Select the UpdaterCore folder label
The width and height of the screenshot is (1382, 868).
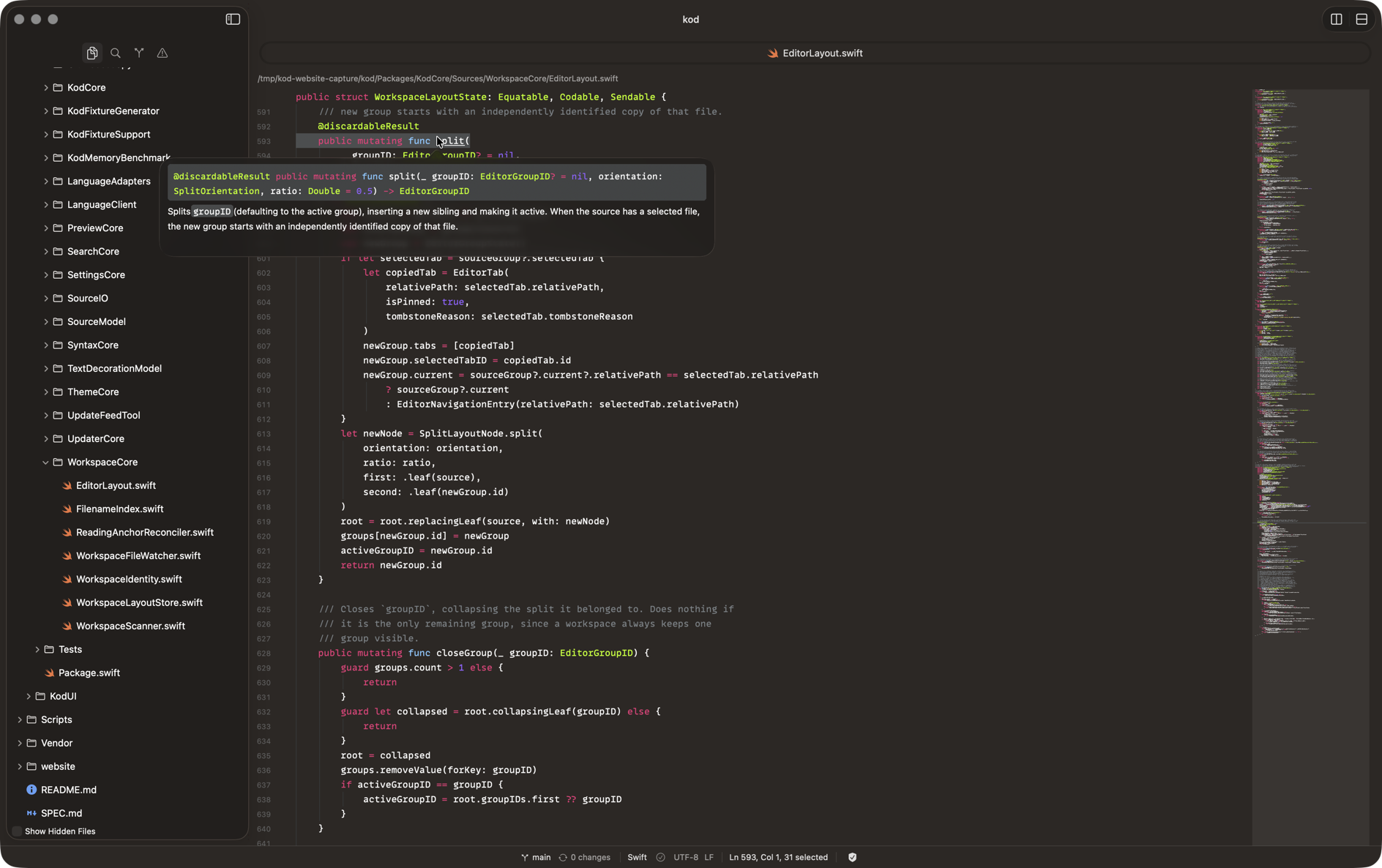(x=96, y=438)
